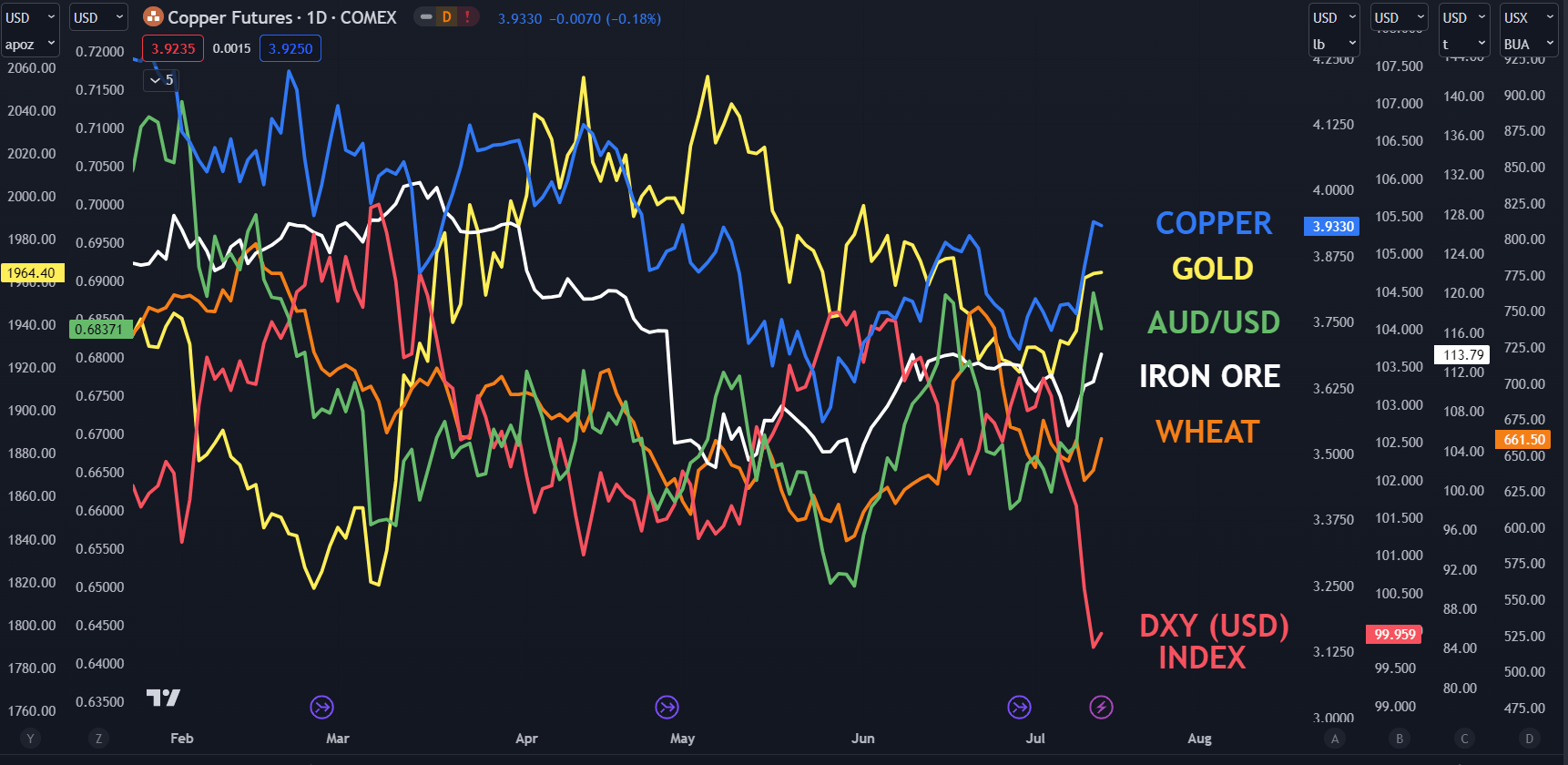
Task: Select the IRON ORE text annotation
Action: [x=1209, y=376]
